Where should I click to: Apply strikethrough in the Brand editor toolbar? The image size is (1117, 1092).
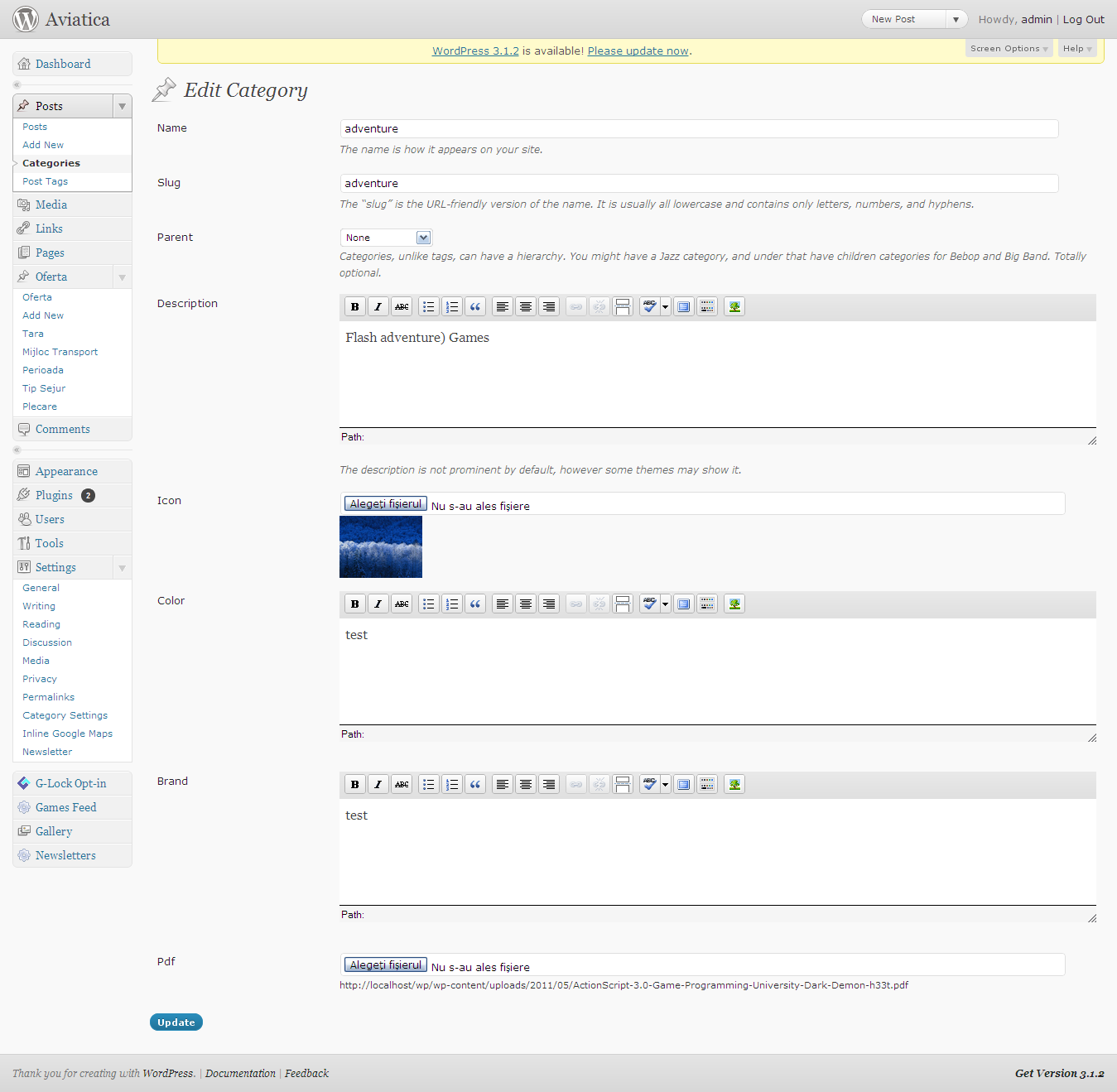pos(402,785)
